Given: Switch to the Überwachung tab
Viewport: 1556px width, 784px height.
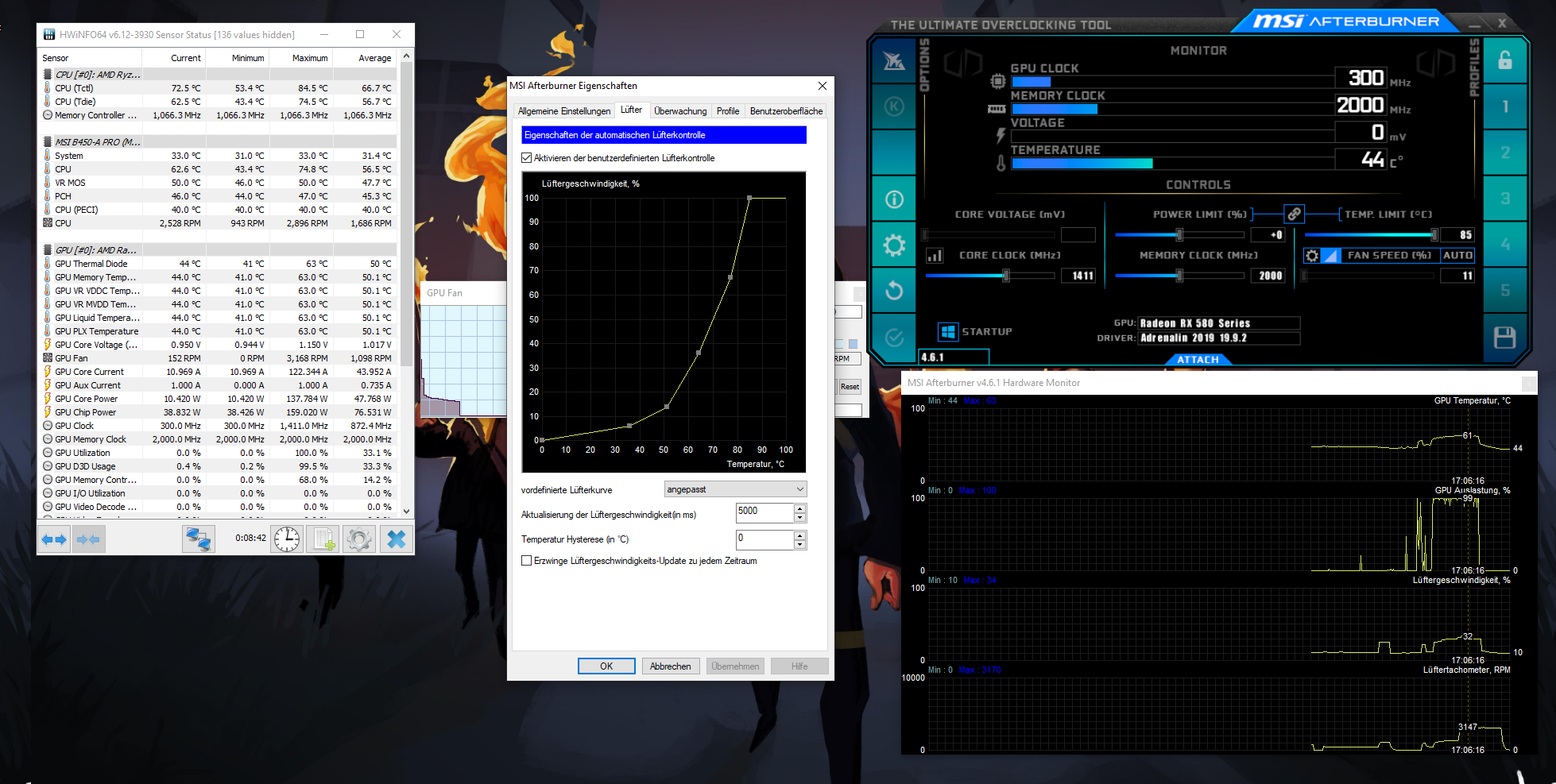Looking at the screenshot, I should click(679, 110).
